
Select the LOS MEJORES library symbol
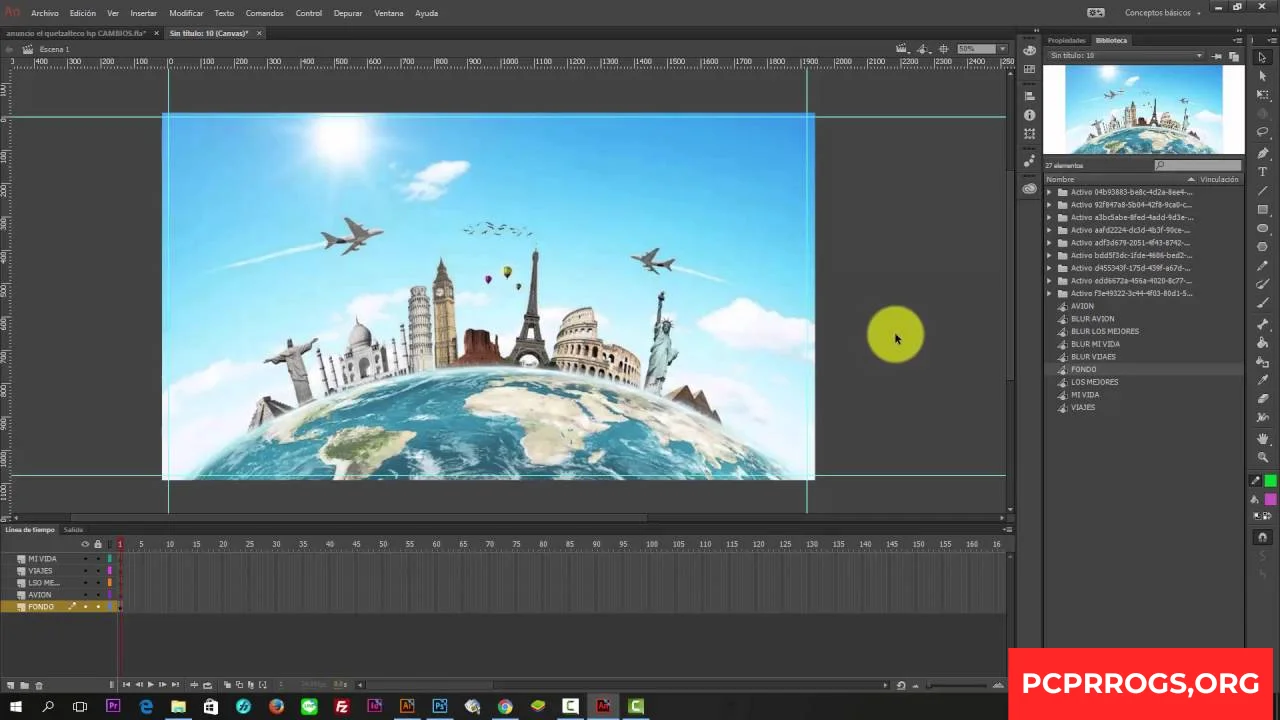point(1094,382)
